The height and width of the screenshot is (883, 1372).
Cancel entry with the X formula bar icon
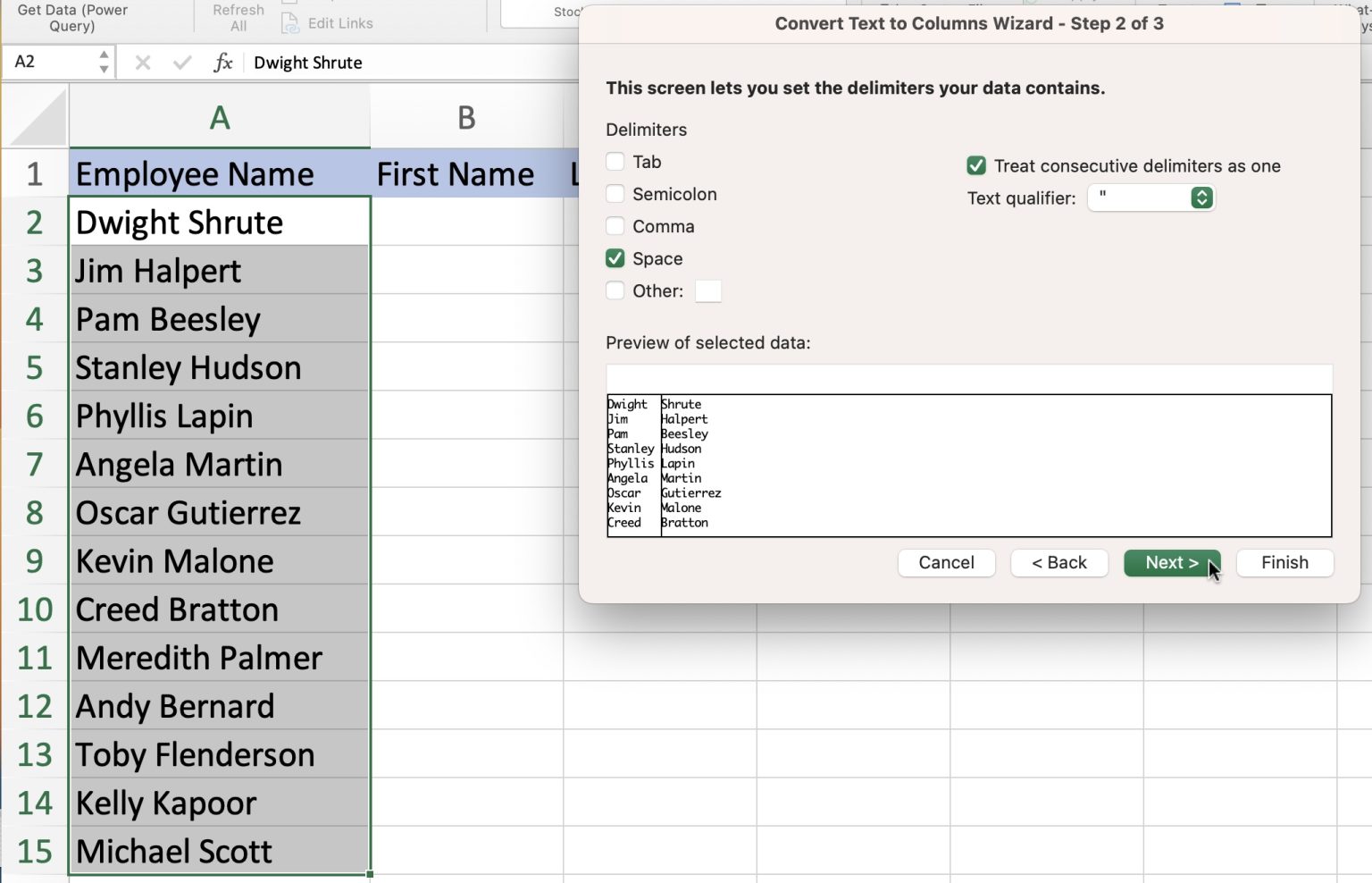(x=141, y=63)
